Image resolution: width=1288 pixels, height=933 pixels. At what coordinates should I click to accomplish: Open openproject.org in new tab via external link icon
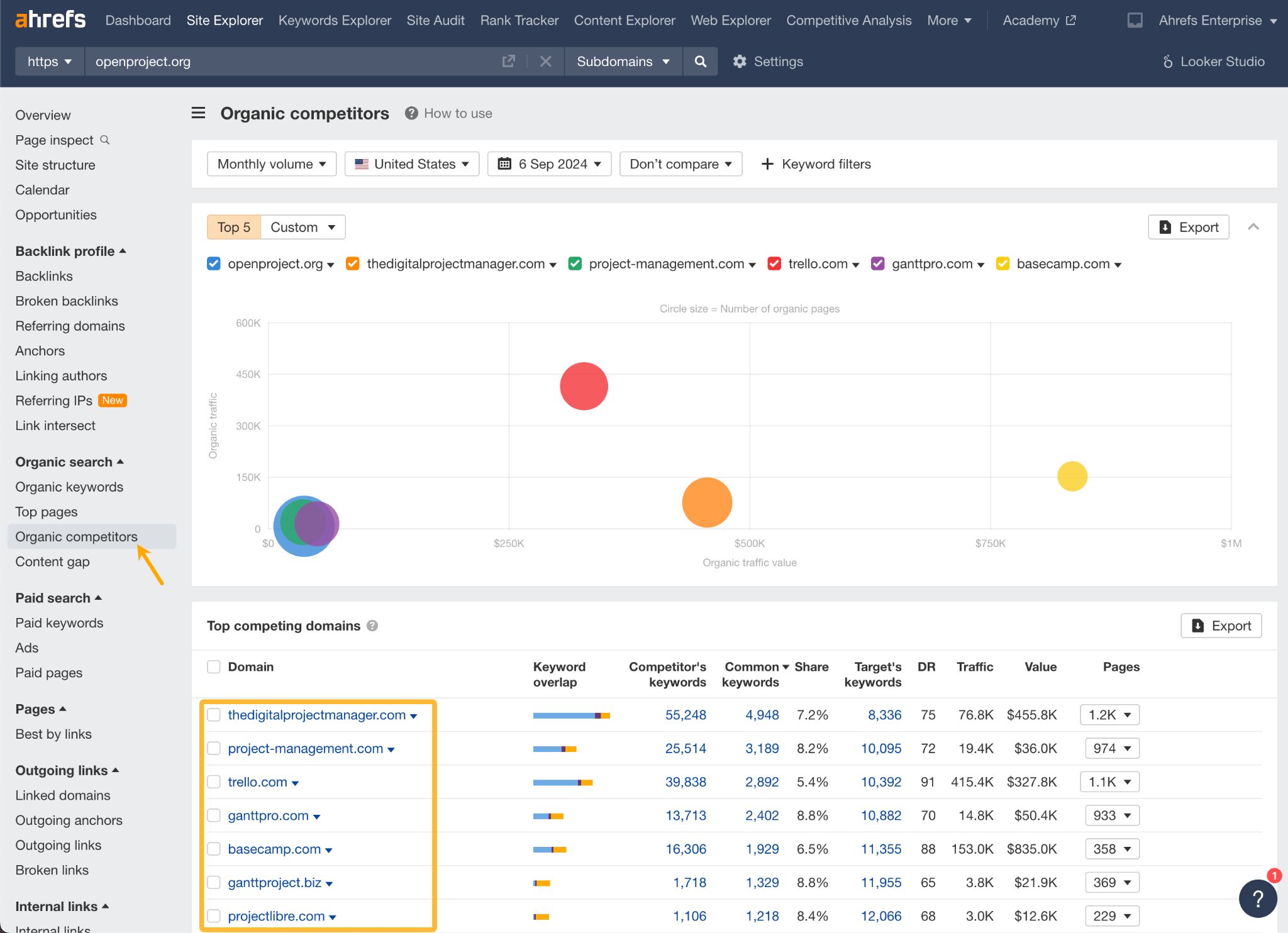tap(508, 61)
